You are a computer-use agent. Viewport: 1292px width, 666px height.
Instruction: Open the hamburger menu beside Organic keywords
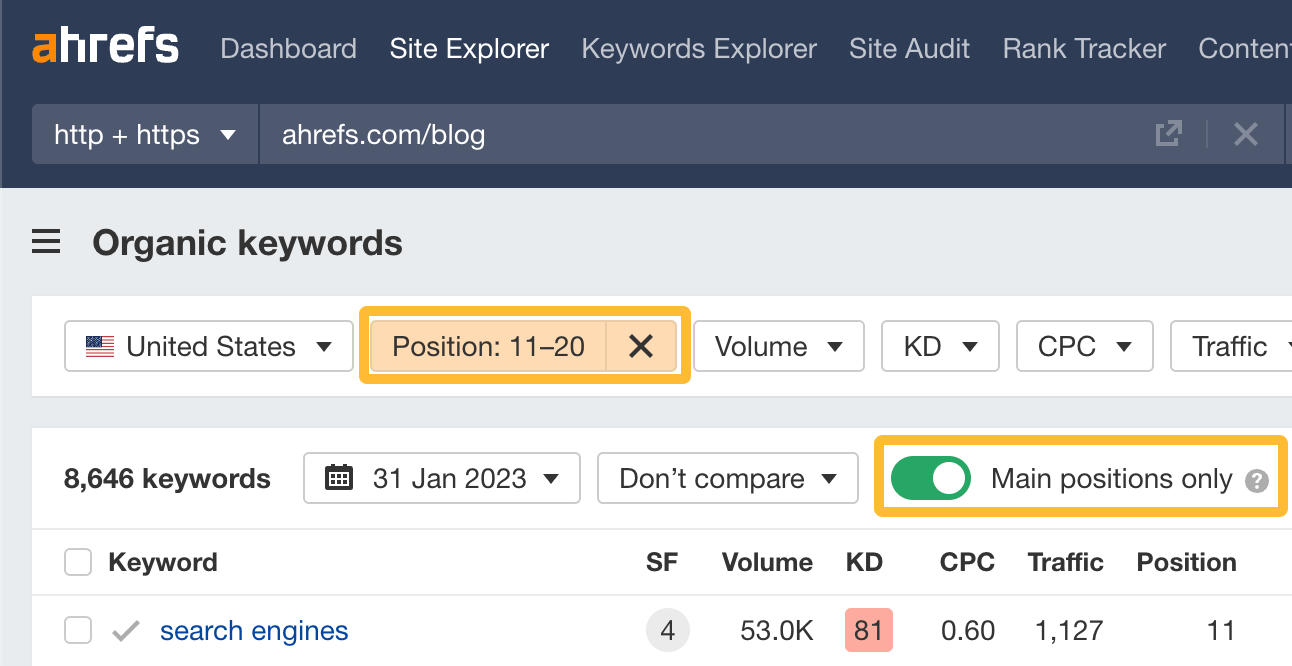pyautogui.click(x=46, y=241)
